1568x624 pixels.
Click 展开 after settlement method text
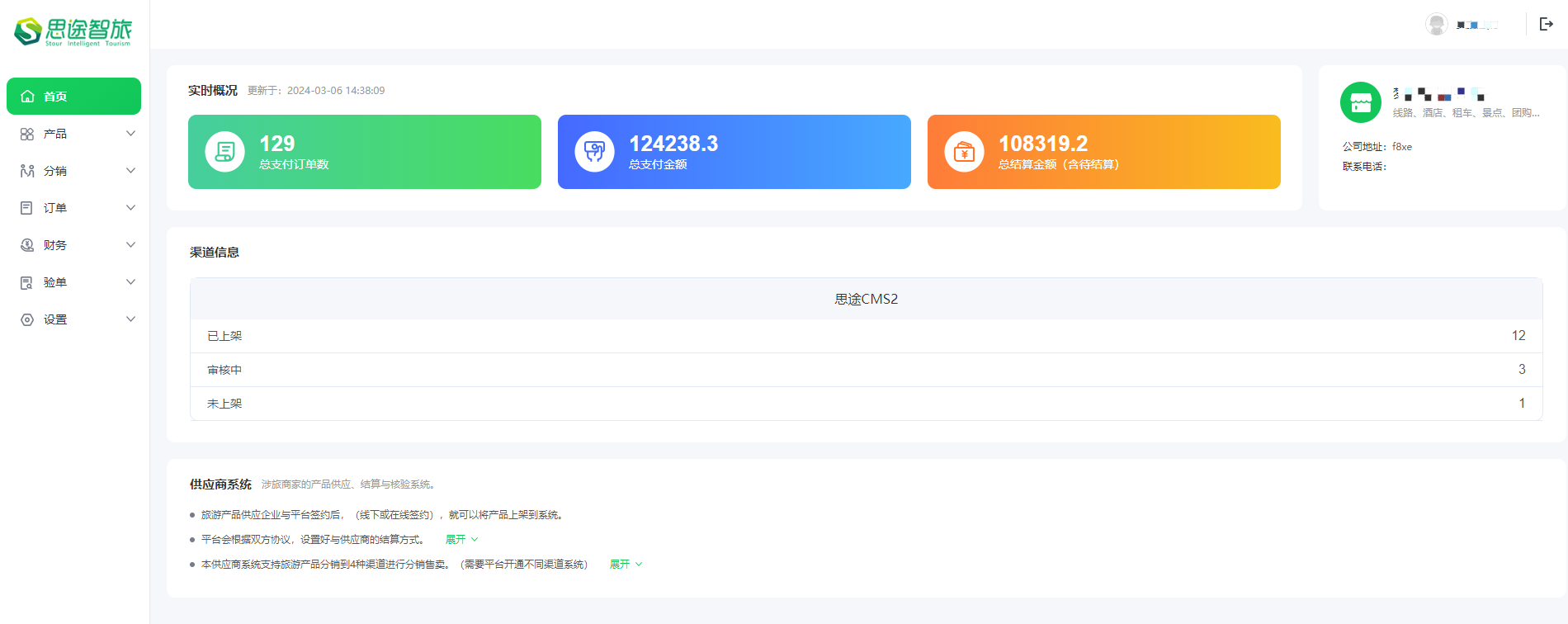pos(461,539)
